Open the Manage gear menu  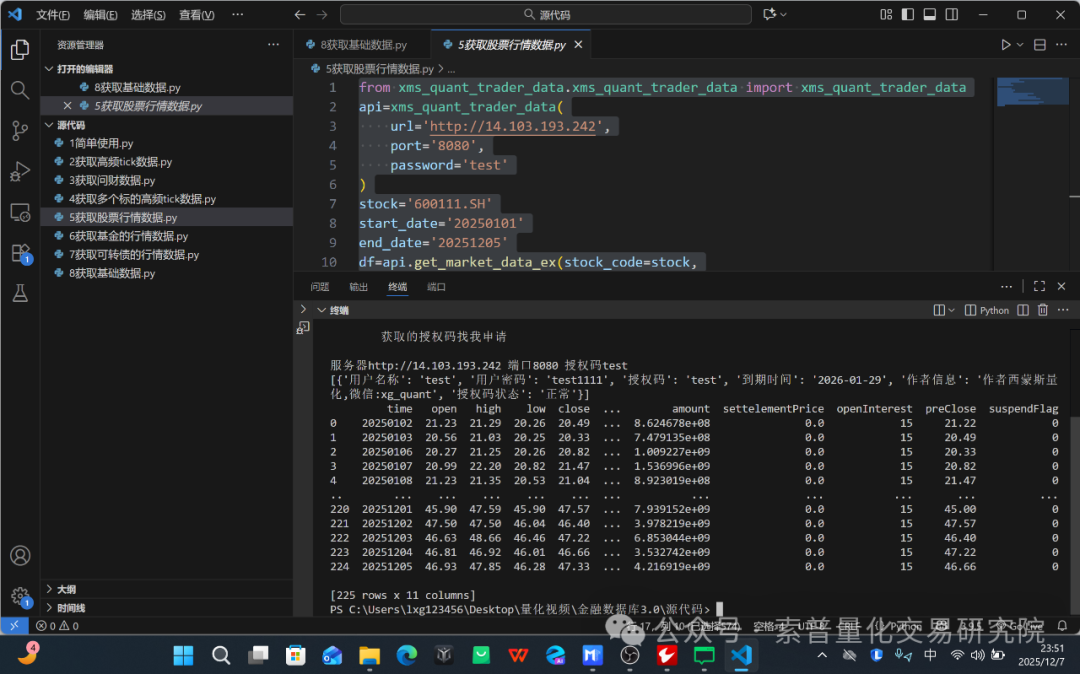(x=20, y=596)
